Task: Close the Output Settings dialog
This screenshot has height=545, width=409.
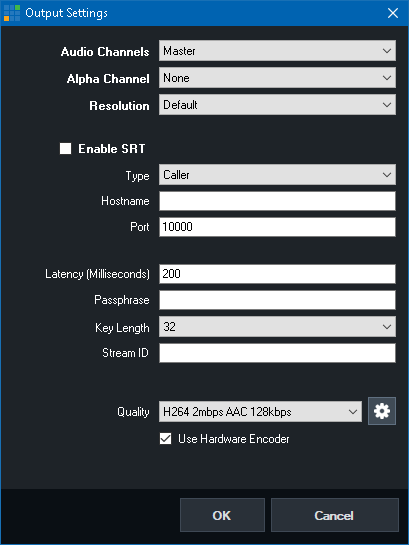Action: tap(393, 13)
